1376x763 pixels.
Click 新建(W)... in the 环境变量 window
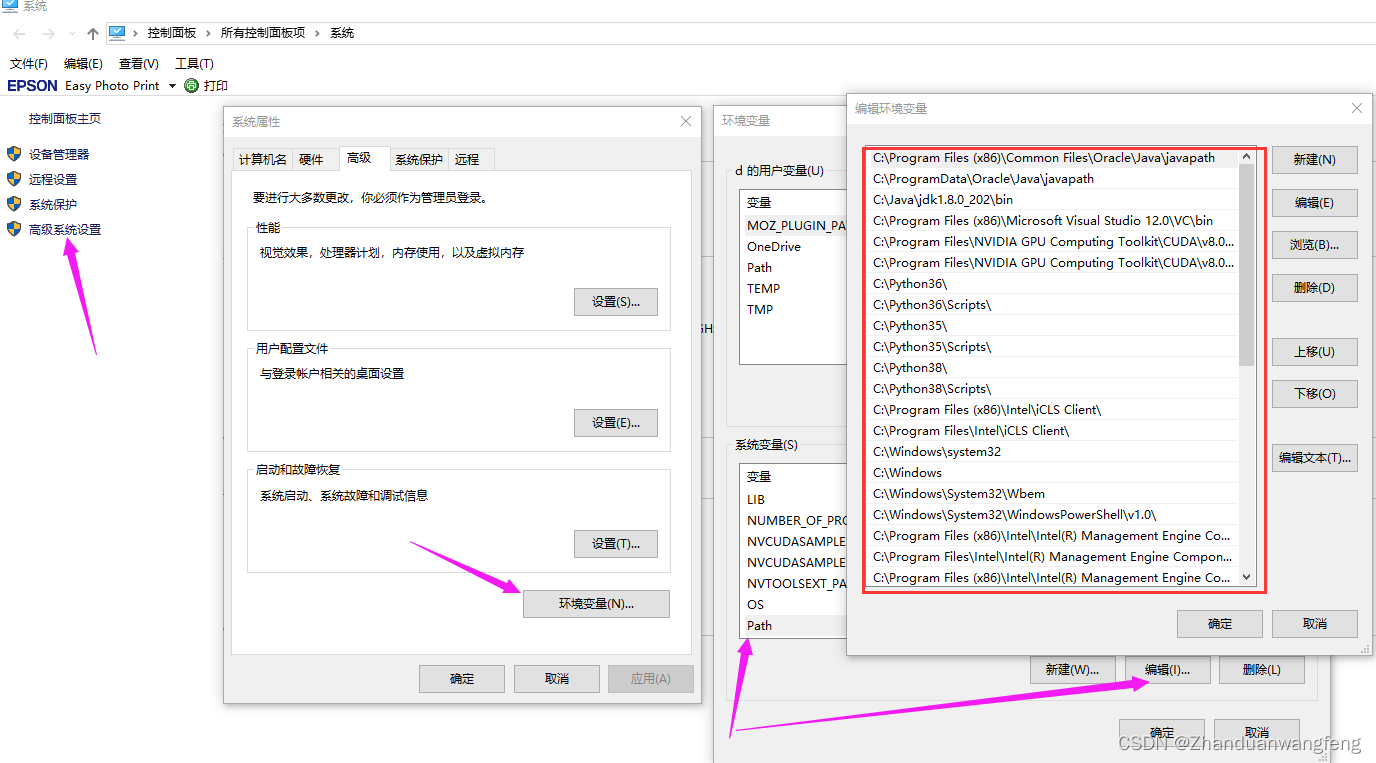[x=1072, y=670]
